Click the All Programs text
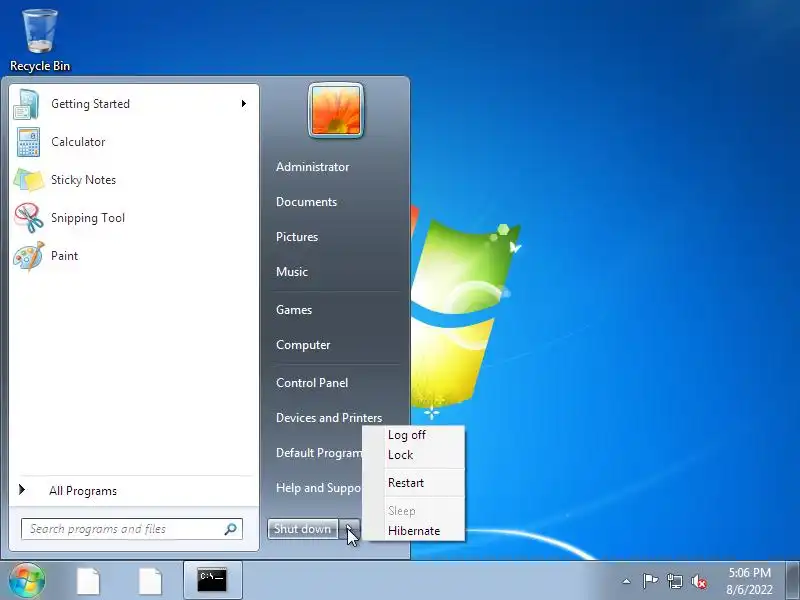 83,491
